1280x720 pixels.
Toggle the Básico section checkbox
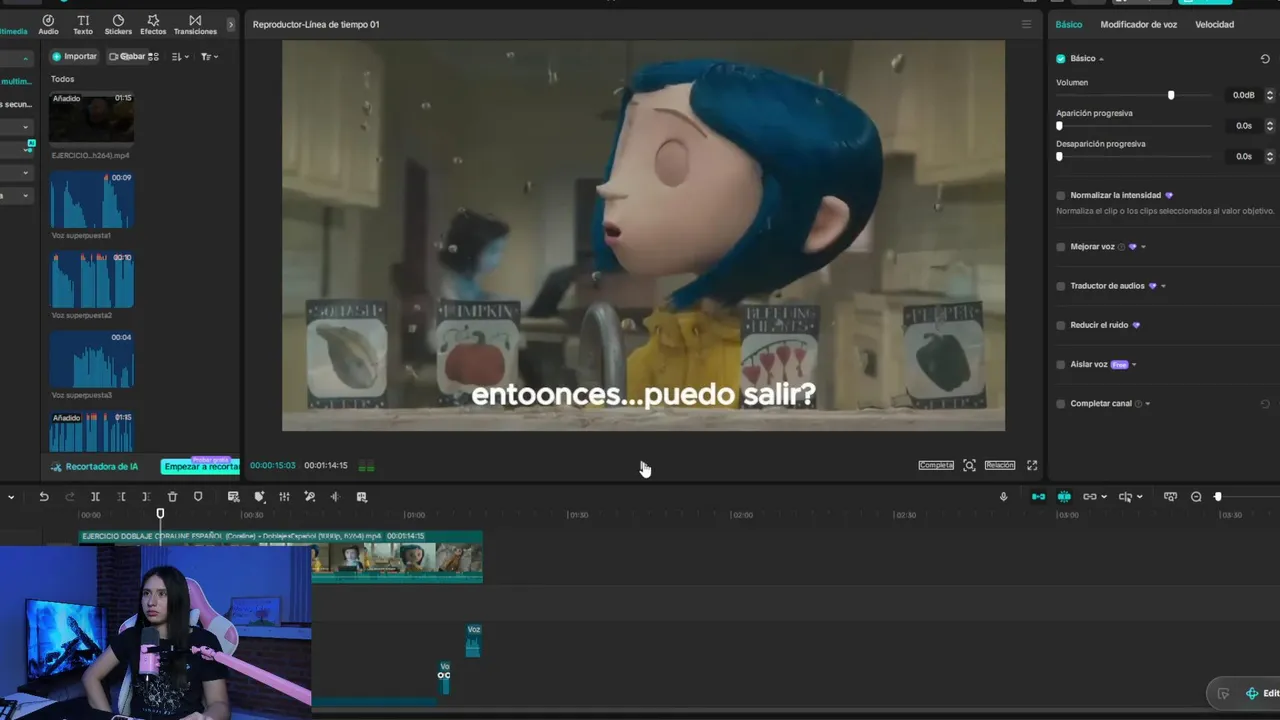click(x=1061, y=59)
